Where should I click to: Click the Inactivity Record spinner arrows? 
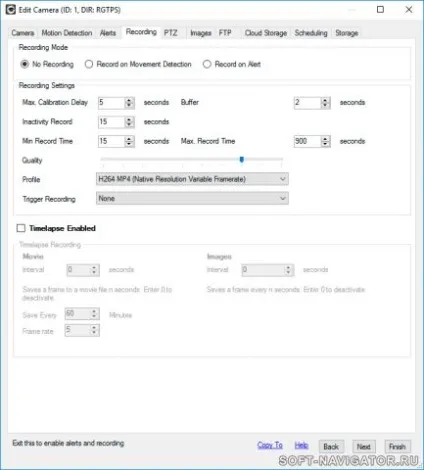129,122
